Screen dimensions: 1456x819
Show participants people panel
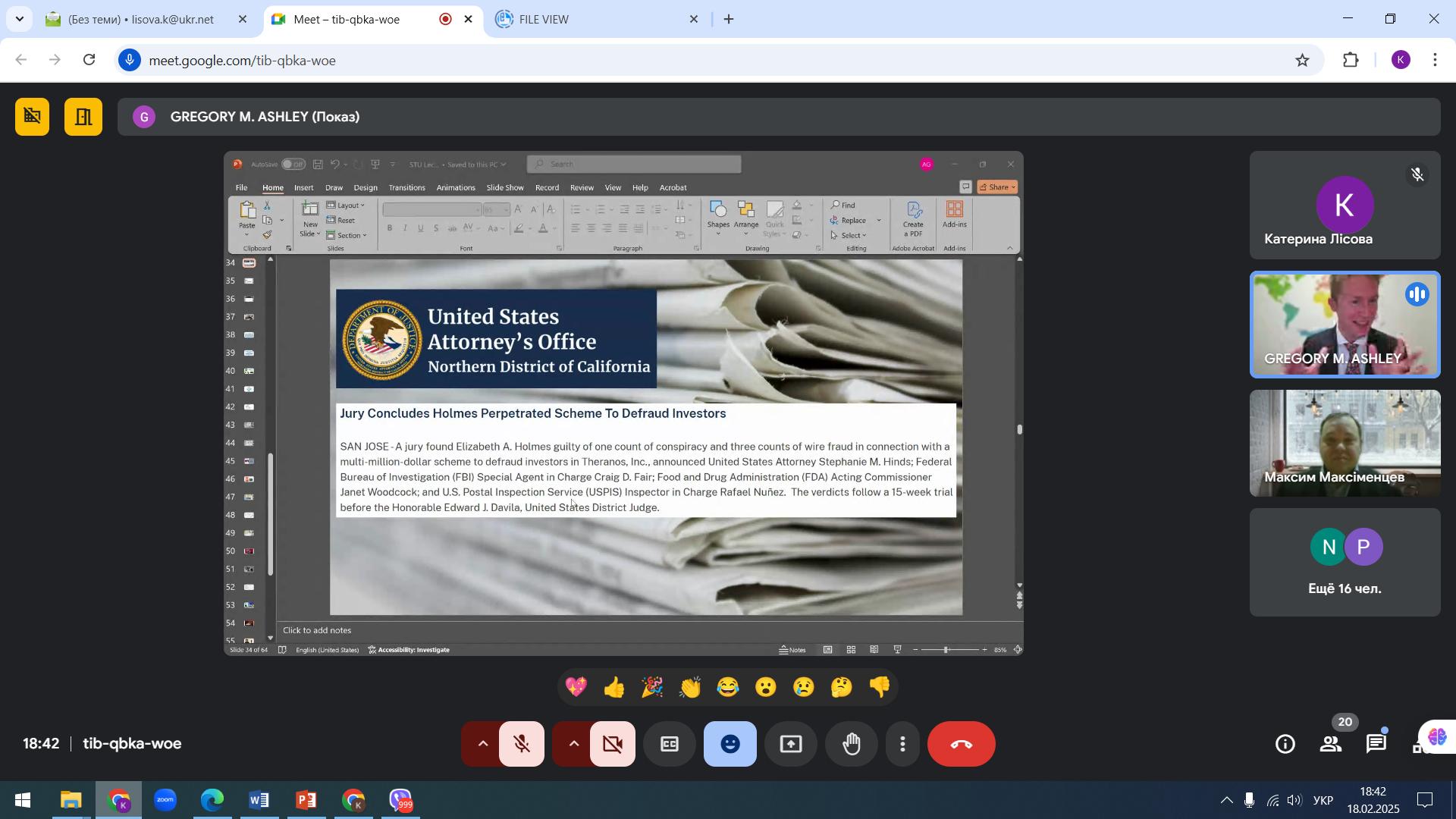point(1331,745)
